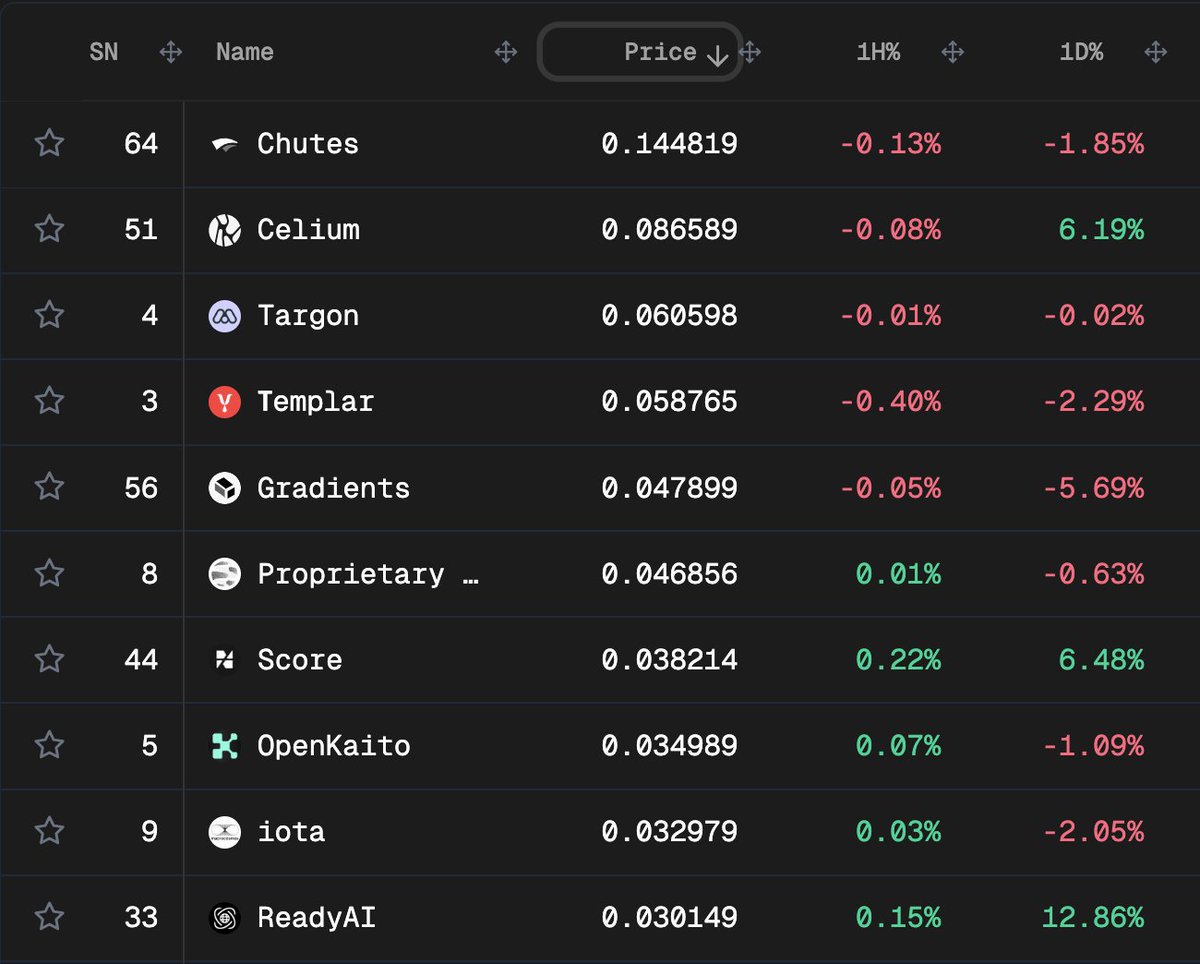
Task: Favorite the Chutes subnet with its star
Action: point(49,143)
